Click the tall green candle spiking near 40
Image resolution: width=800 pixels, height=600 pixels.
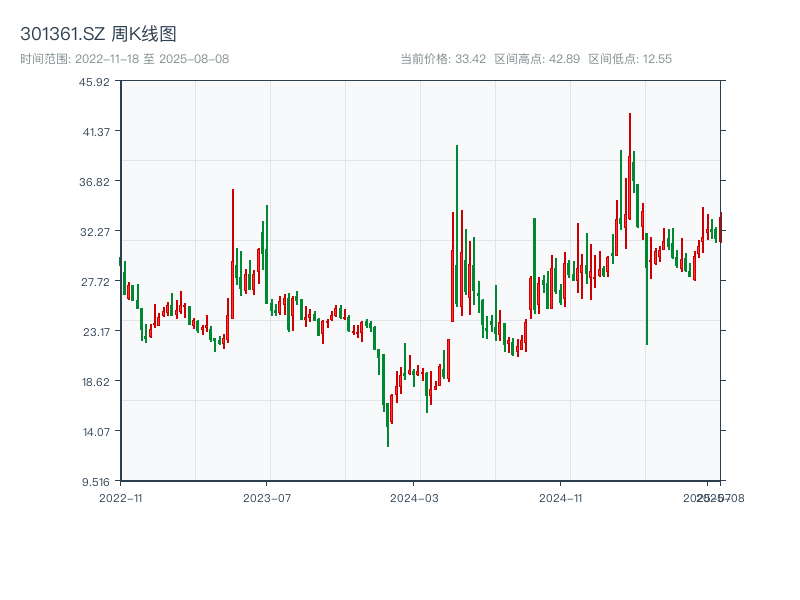(x=457, y=226)
